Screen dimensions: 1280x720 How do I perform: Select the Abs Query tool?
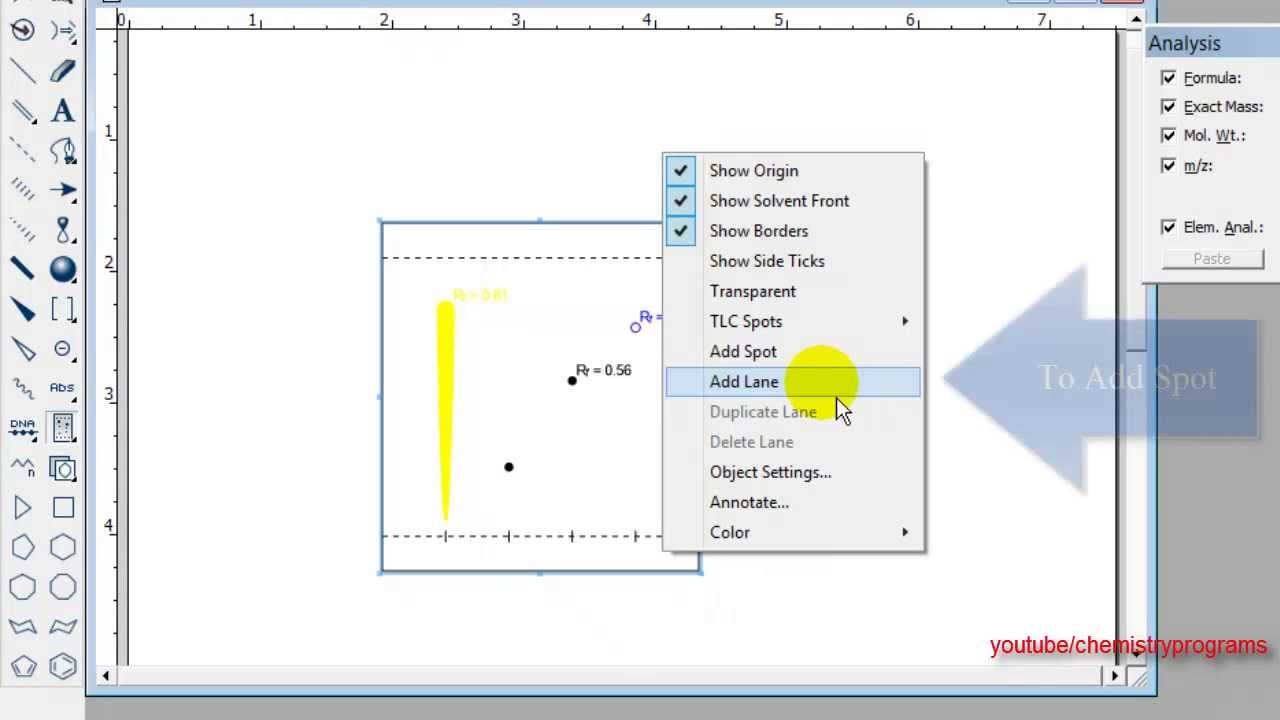(63, 388)
